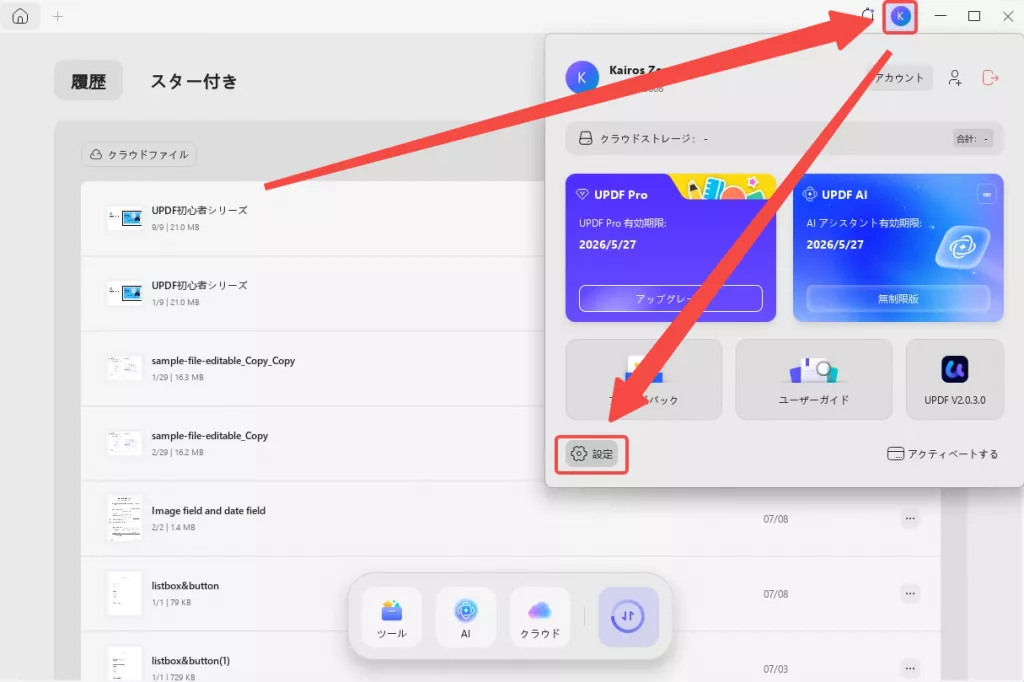
Task: Open the フィードバック feedback tile
Action: [643, 380]
